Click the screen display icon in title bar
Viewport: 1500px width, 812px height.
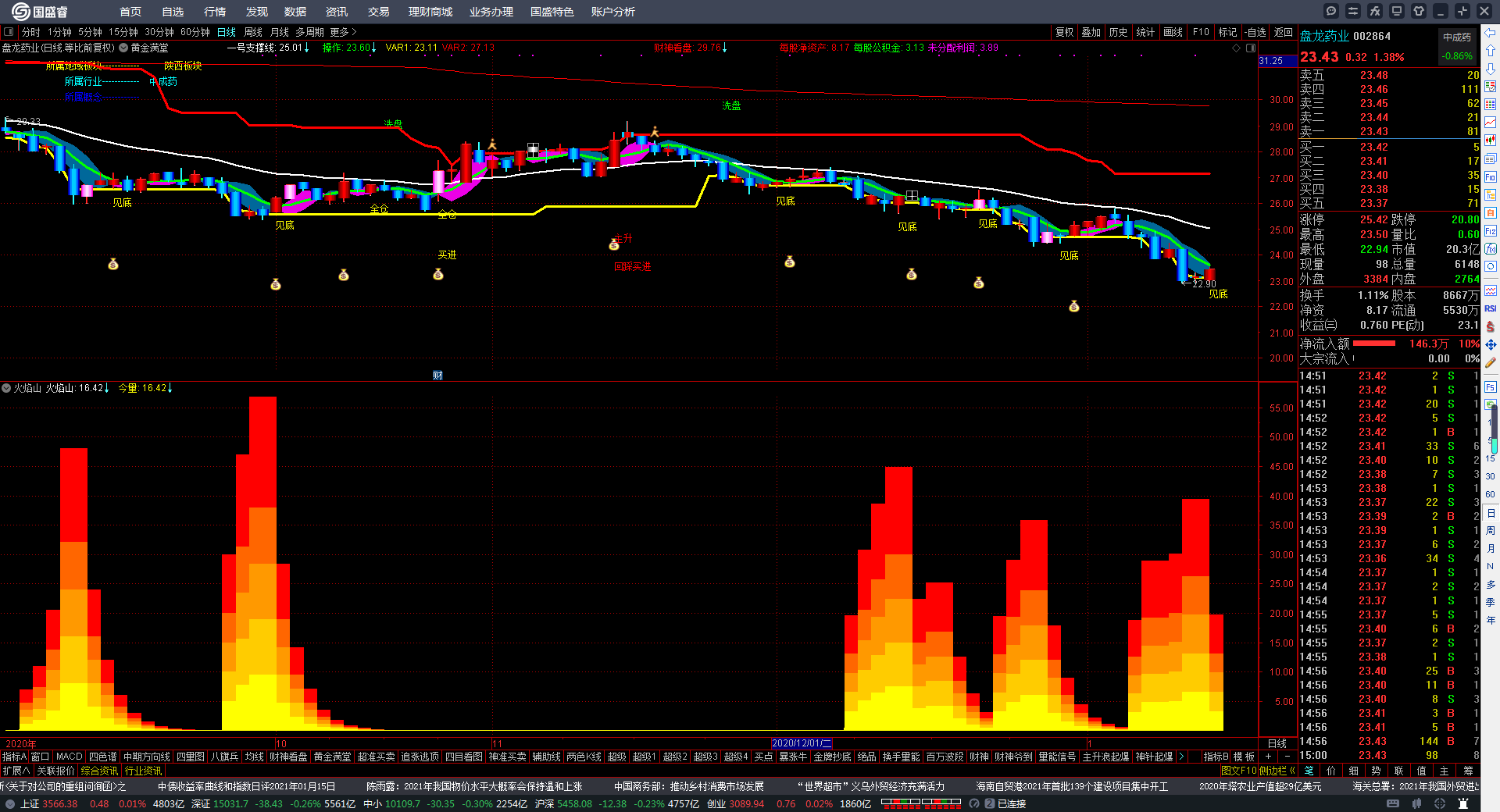(1397, 11)
